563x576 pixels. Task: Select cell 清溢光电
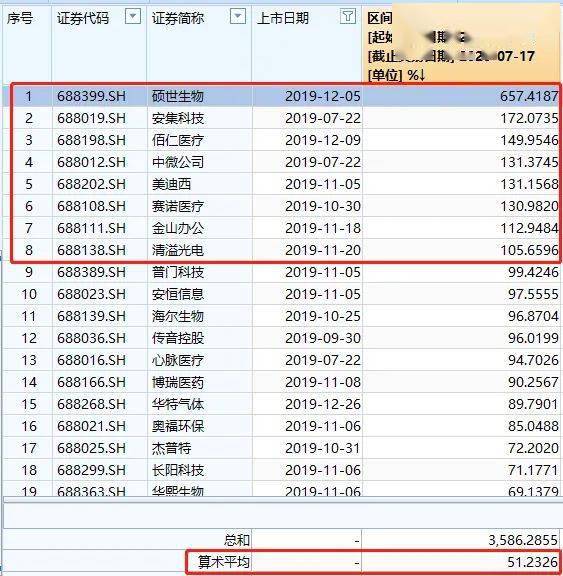178,251
